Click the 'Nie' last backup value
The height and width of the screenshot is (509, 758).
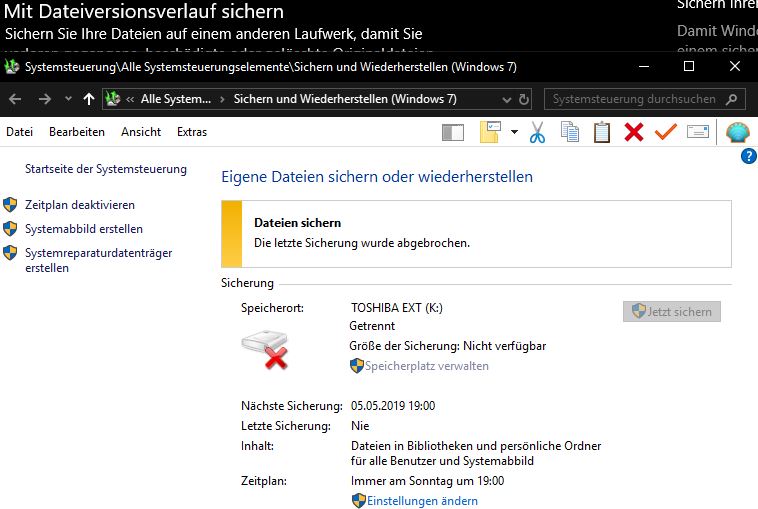(x=360, y=426)
